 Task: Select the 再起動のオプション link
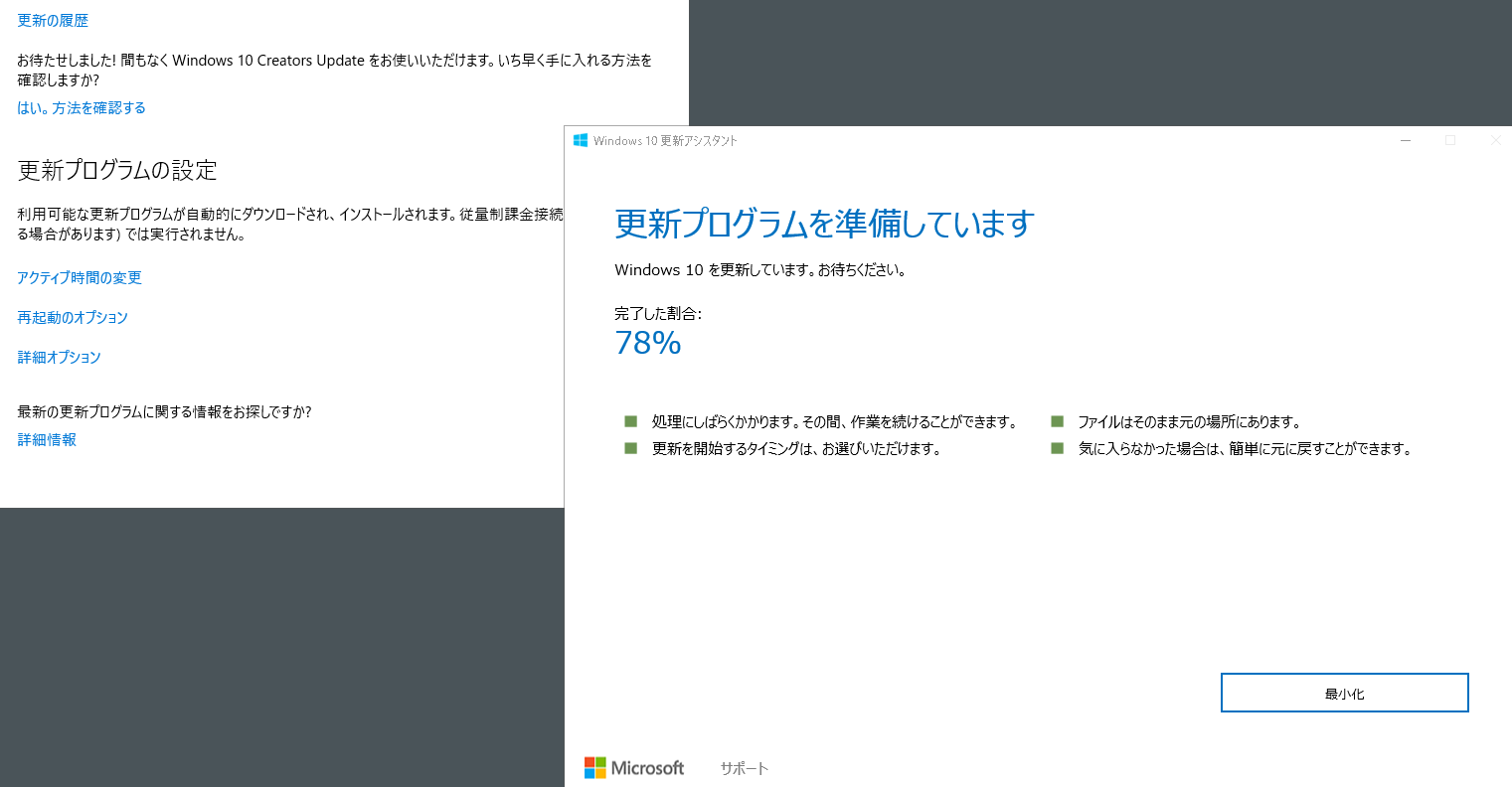tap(73, 318)
